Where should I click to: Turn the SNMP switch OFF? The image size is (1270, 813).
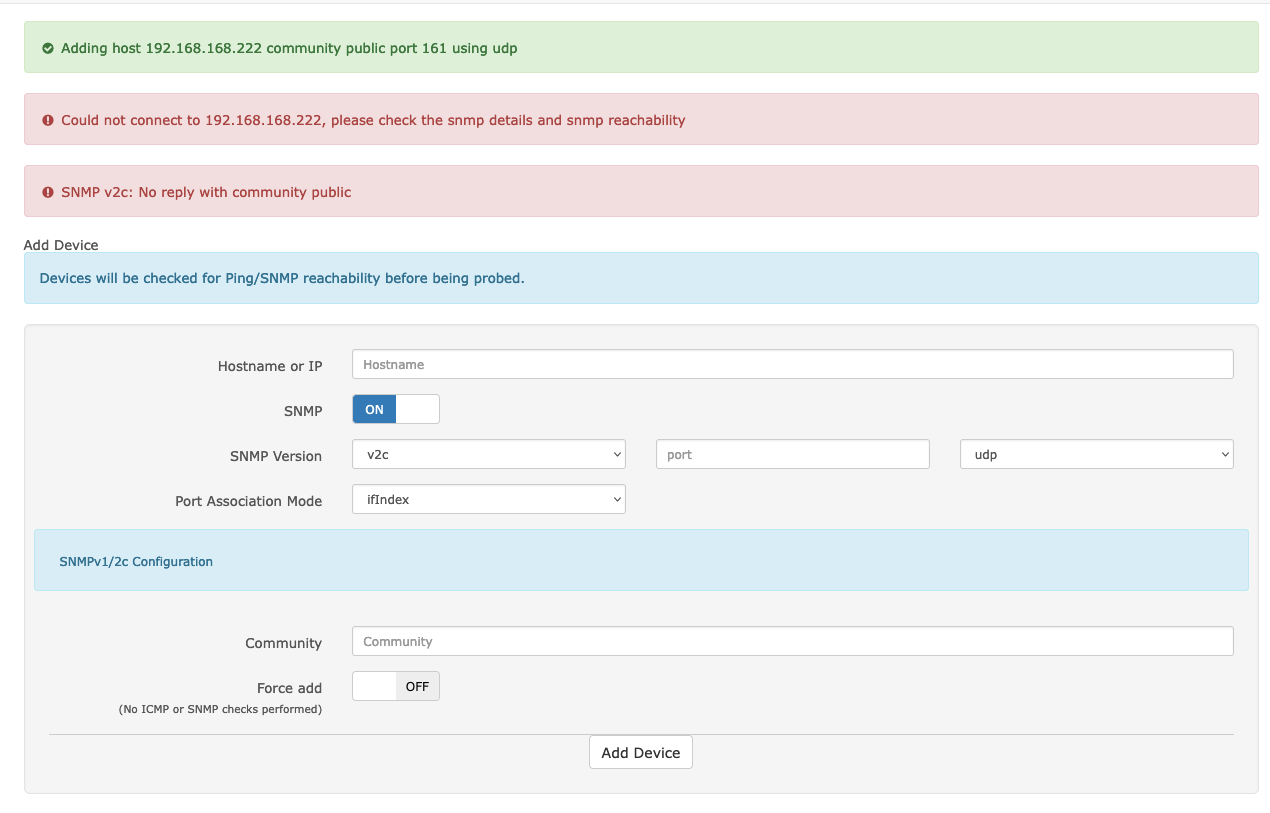(418, 409)
